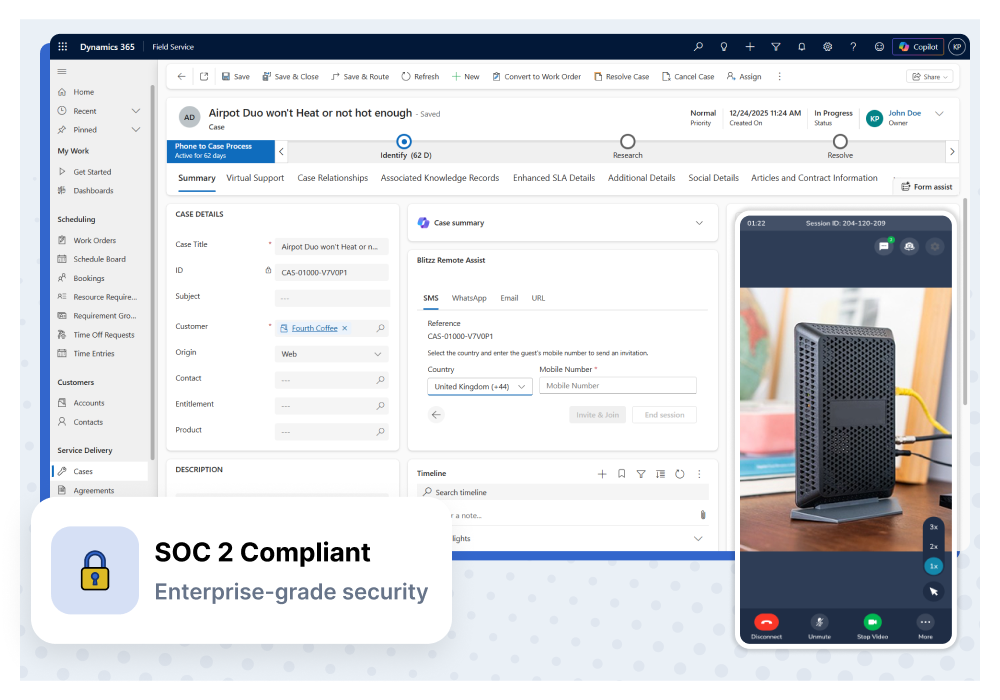Click Cancel Case
Screen dimensions: 1000x700
click(x=688, y=77)
